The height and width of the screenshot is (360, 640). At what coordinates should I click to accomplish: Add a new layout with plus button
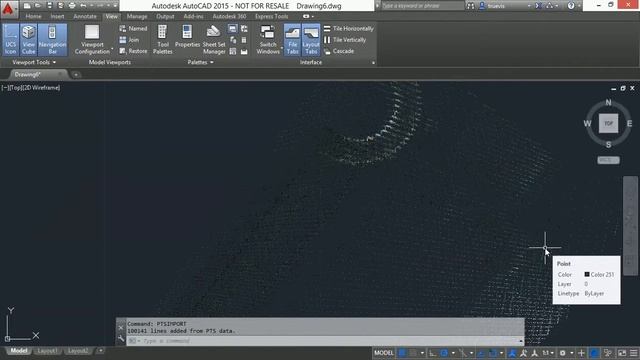pyautogui.click(x=100, y=351)
